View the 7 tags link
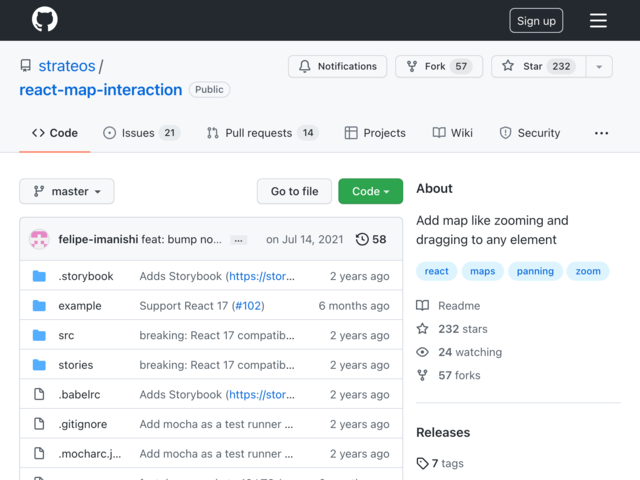This screenshot has width=640, height=480. tap(448, 464)
